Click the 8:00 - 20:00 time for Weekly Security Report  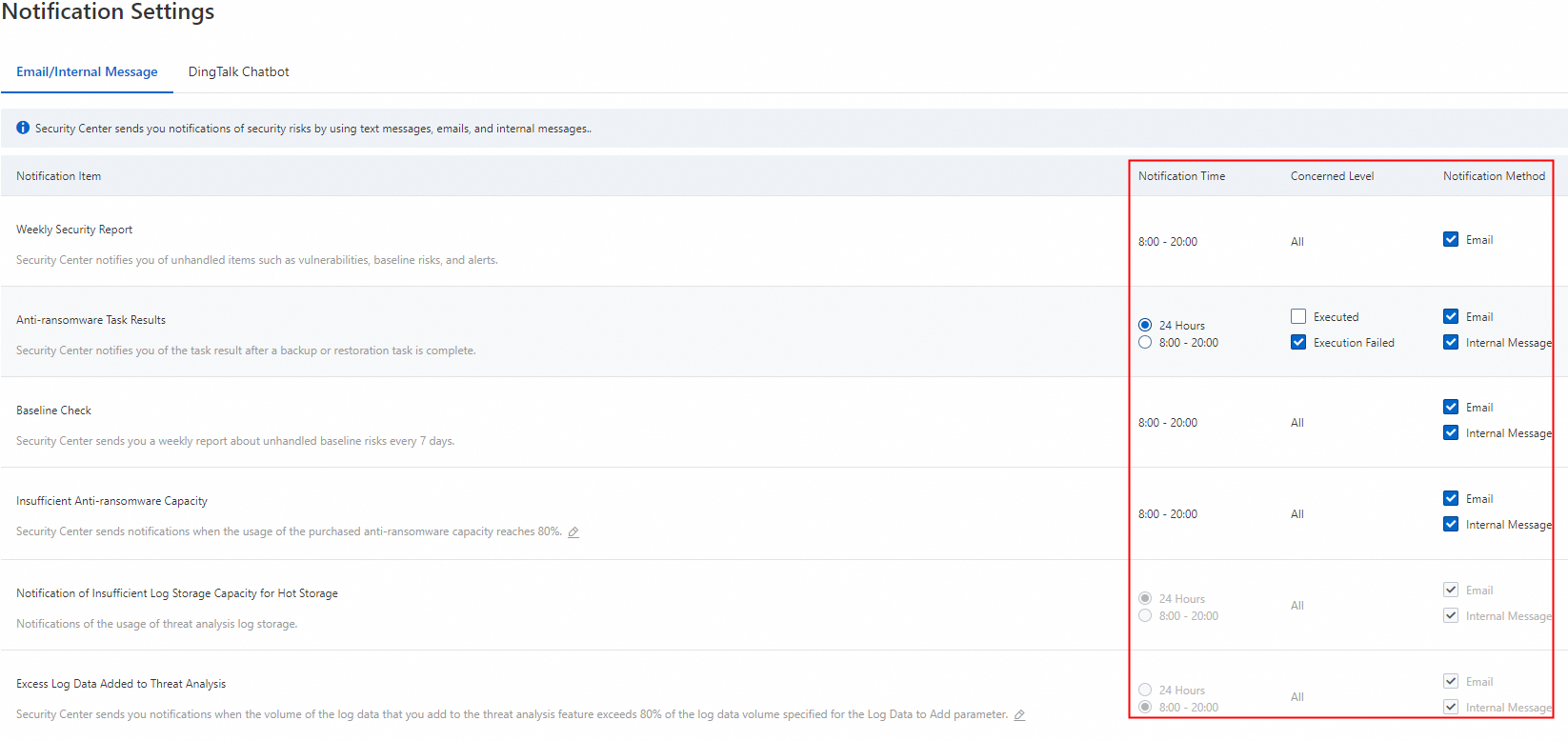pyautogui.click(x=1168, y=242)
